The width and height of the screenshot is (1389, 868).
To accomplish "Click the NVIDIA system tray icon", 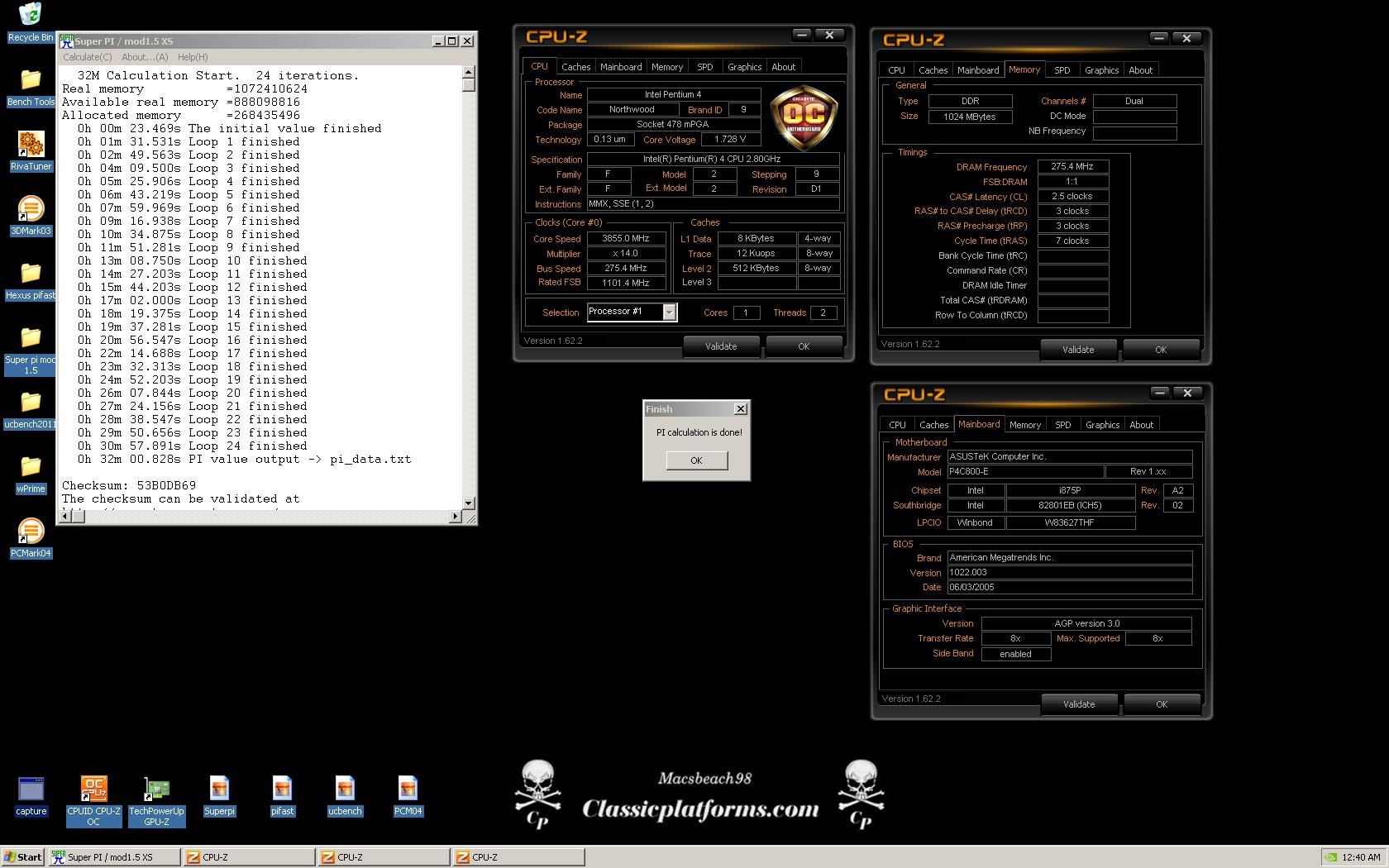I will (1329, 857).
